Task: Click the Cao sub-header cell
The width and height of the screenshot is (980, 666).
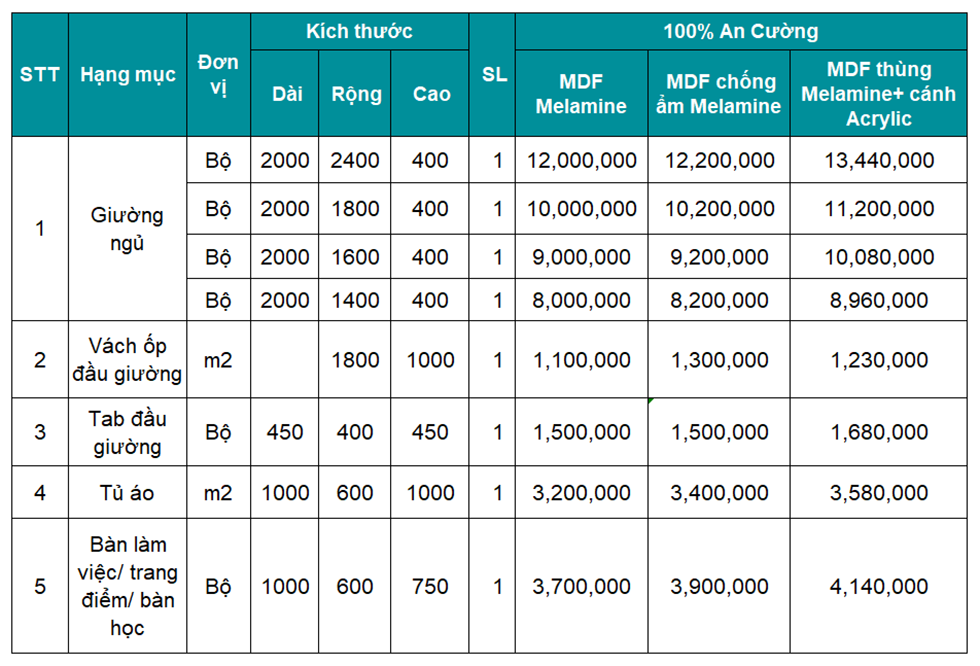Action: [x=431, y=94]
